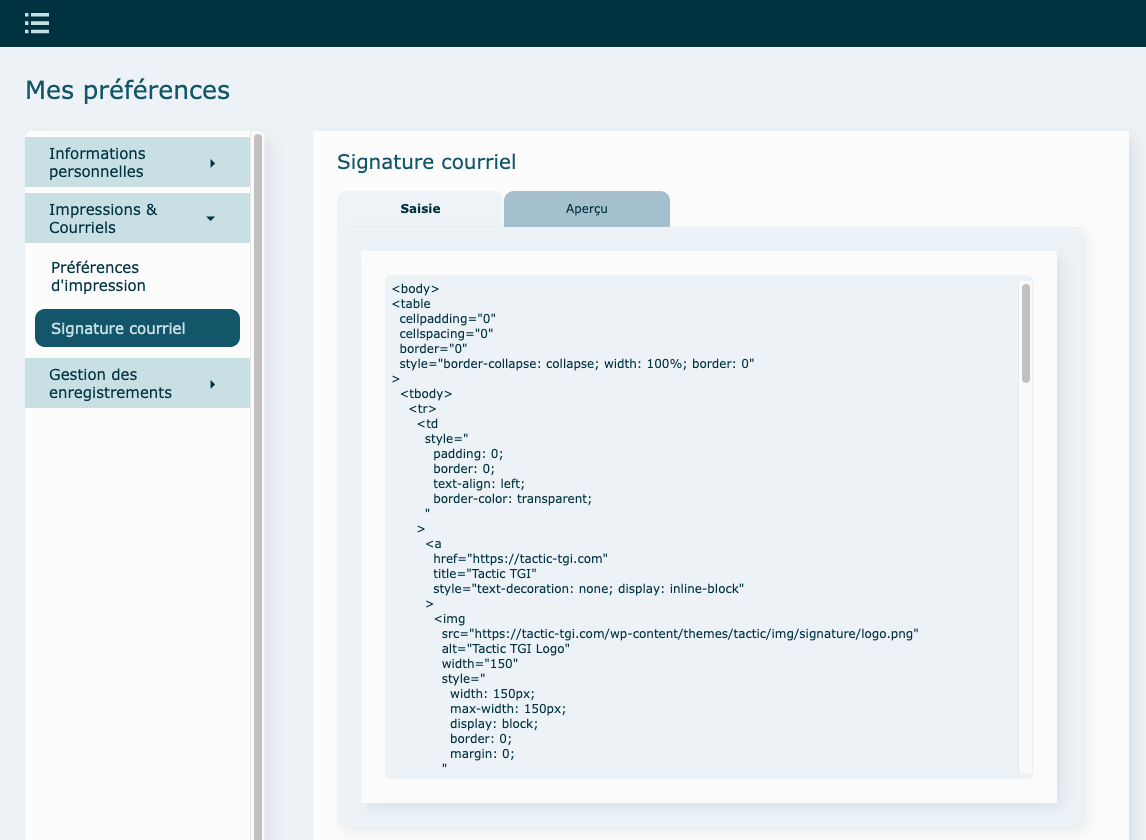Click the href="https://tactic-tgi.com" line
1146x840 pixels.
click(x=520, y=559)
